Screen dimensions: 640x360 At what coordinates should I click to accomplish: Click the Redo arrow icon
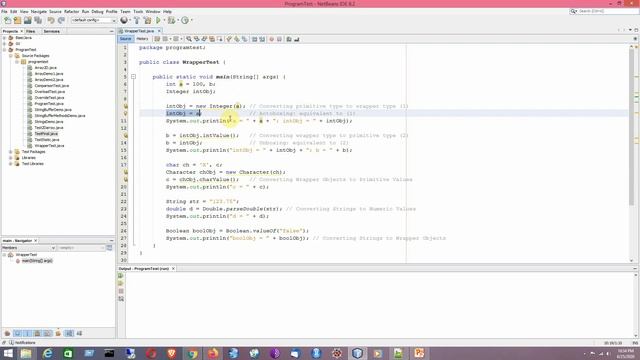[x=61, y=20]
